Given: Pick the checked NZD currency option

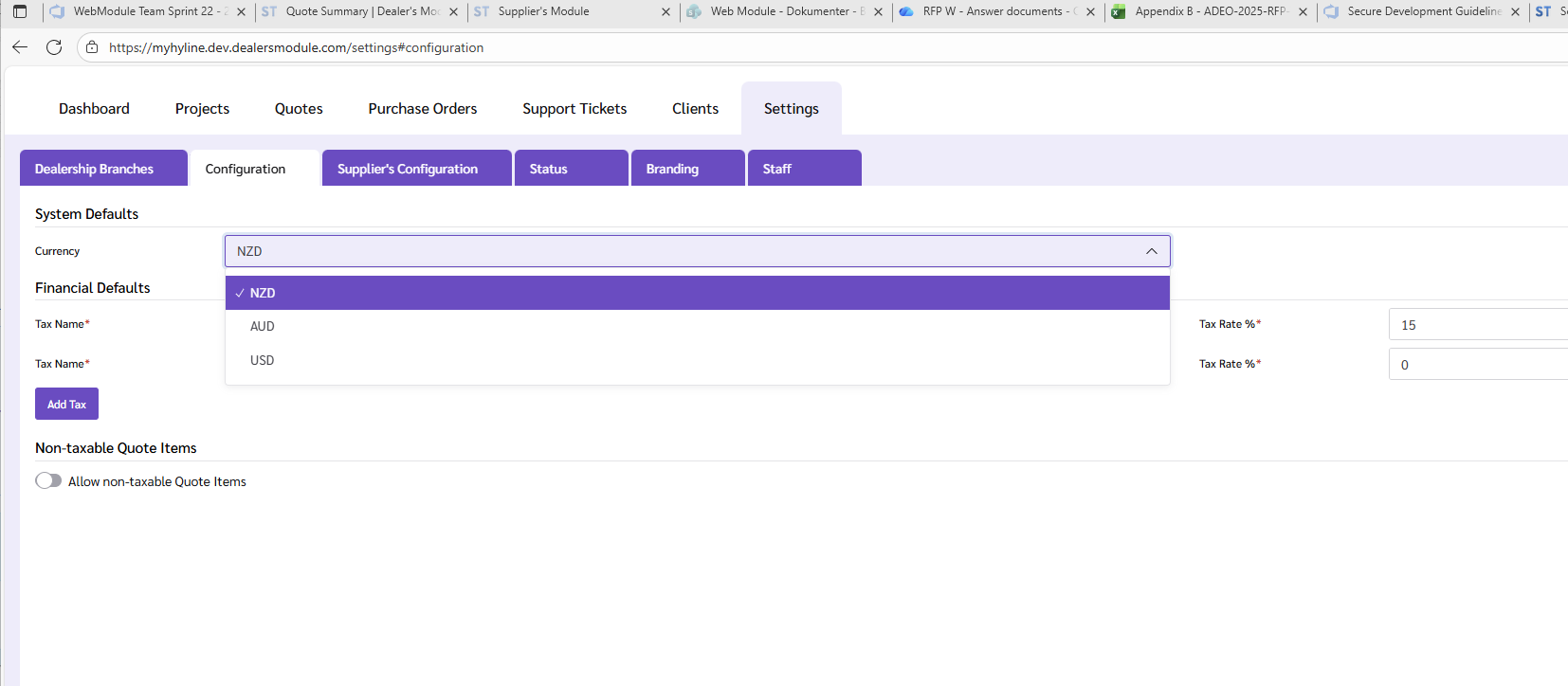Looking at the screenshot, I should [x=263, y=294].
